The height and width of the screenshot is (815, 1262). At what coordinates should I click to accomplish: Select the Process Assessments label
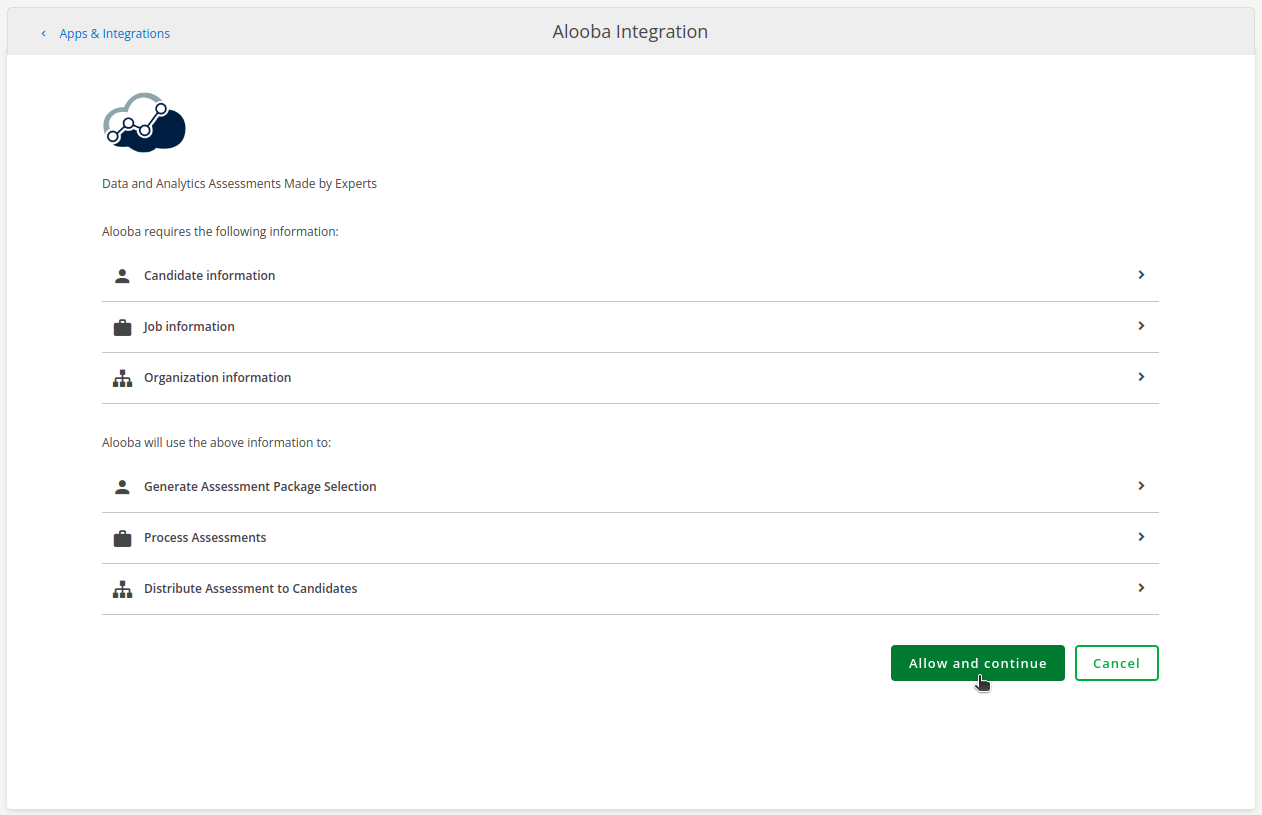(x=205, y=538)
